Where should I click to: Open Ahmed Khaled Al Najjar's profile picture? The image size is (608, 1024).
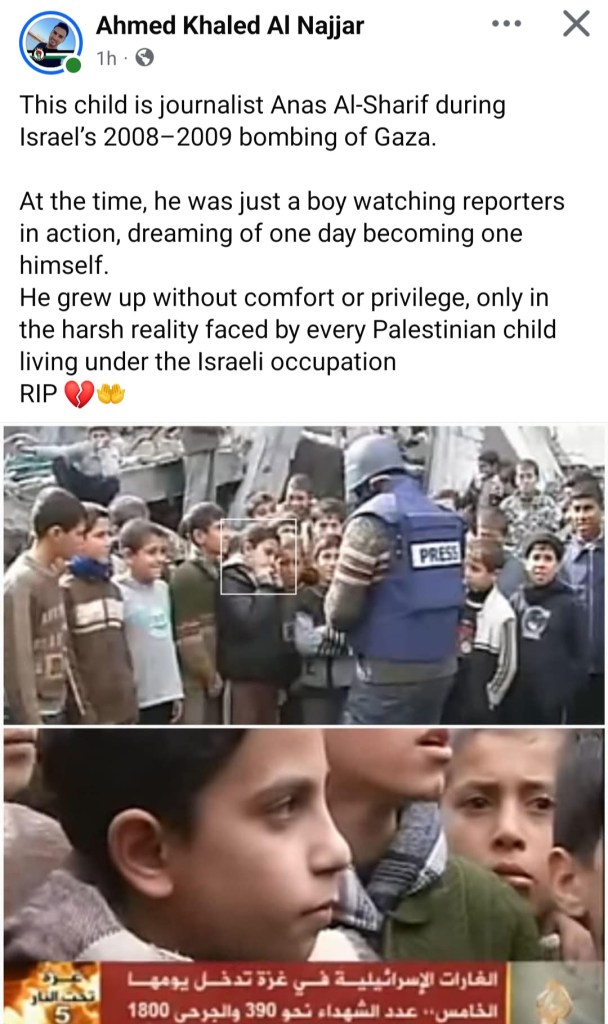(50, 42)
